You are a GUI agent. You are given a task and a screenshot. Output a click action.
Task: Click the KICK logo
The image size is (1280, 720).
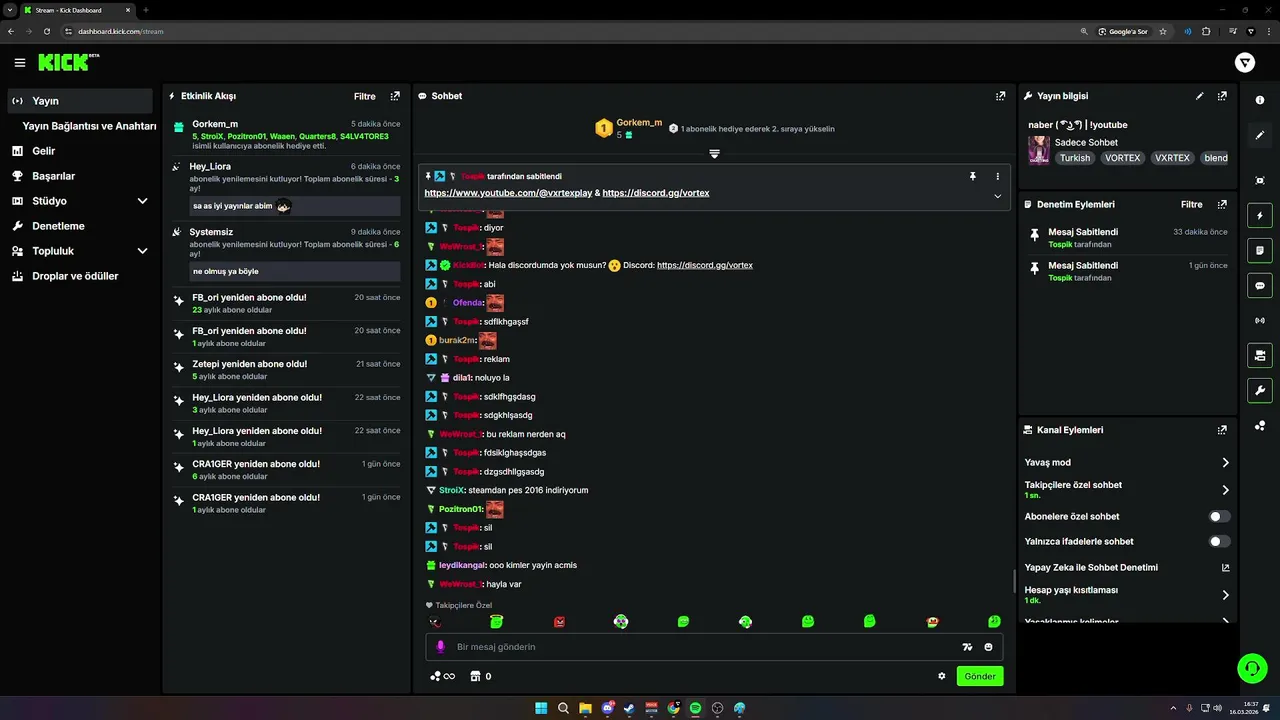[68, 62]
